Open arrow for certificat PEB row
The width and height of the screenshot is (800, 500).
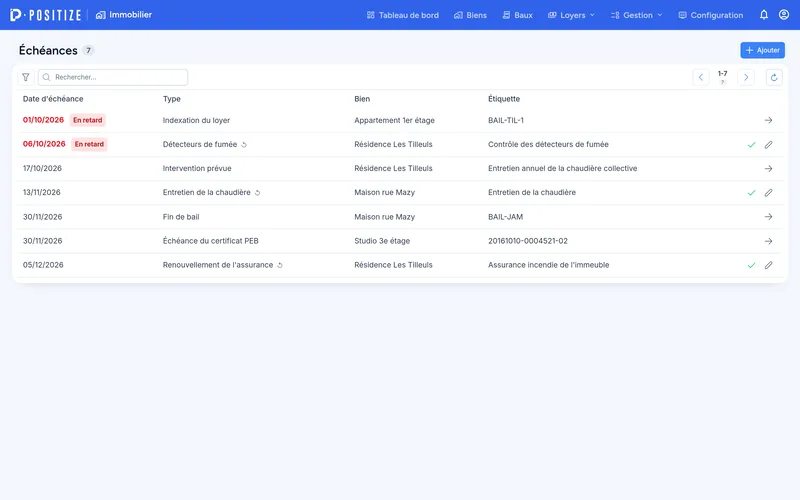tap(768, 241)
